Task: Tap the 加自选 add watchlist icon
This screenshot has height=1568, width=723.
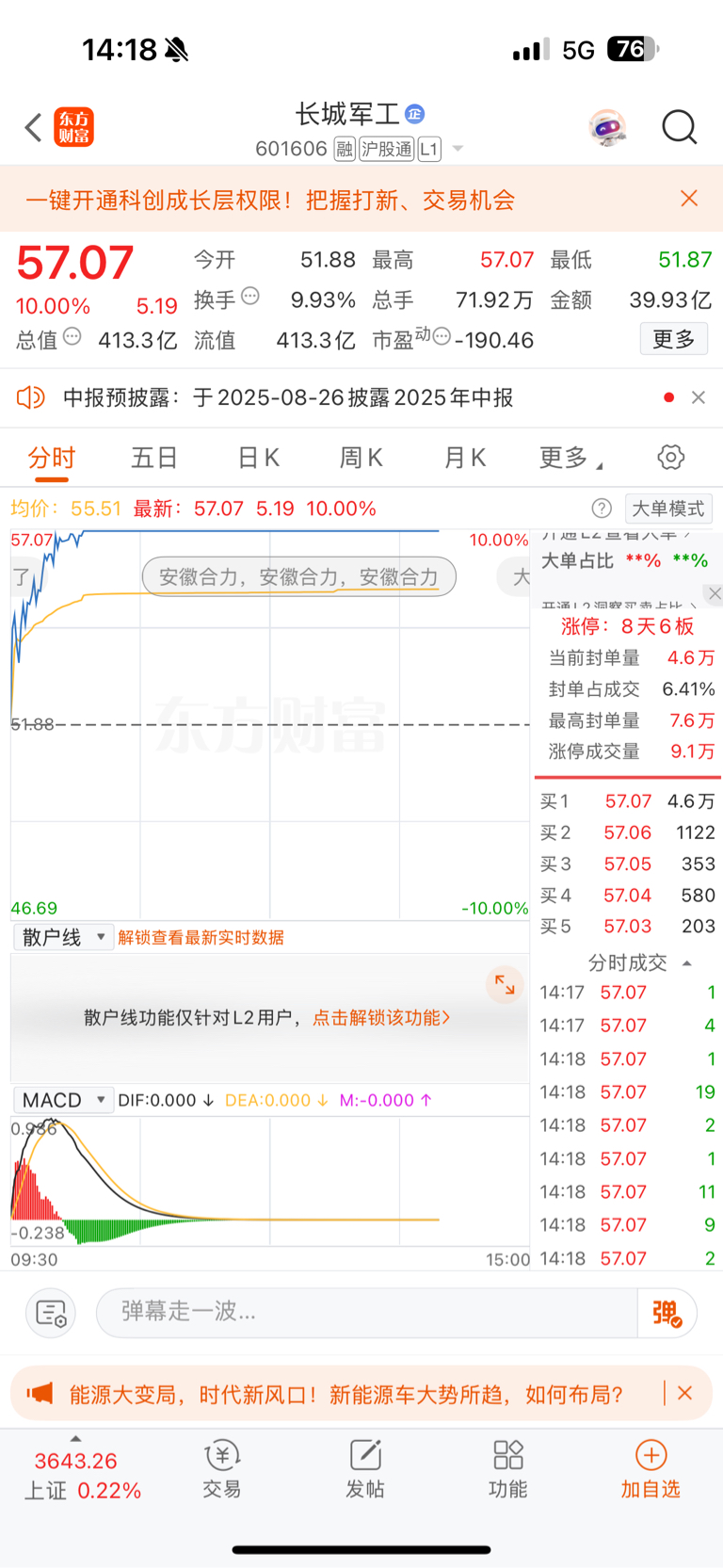Action: point(651,1469)
